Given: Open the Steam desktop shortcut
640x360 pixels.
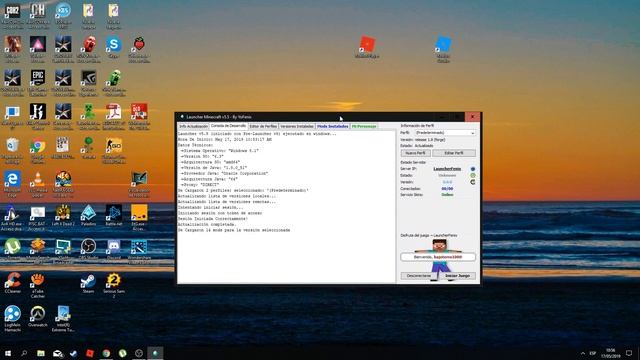Looking at the screenshot, I should point(89,283).
